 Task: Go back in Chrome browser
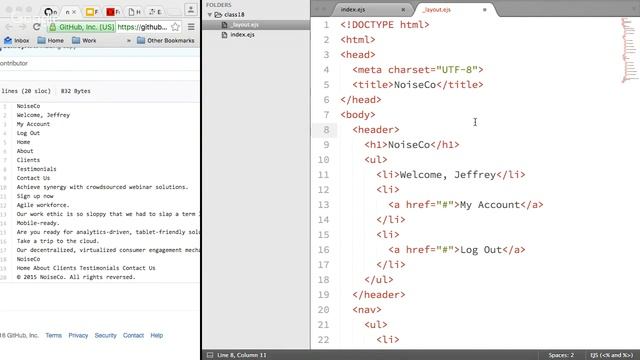9,27
